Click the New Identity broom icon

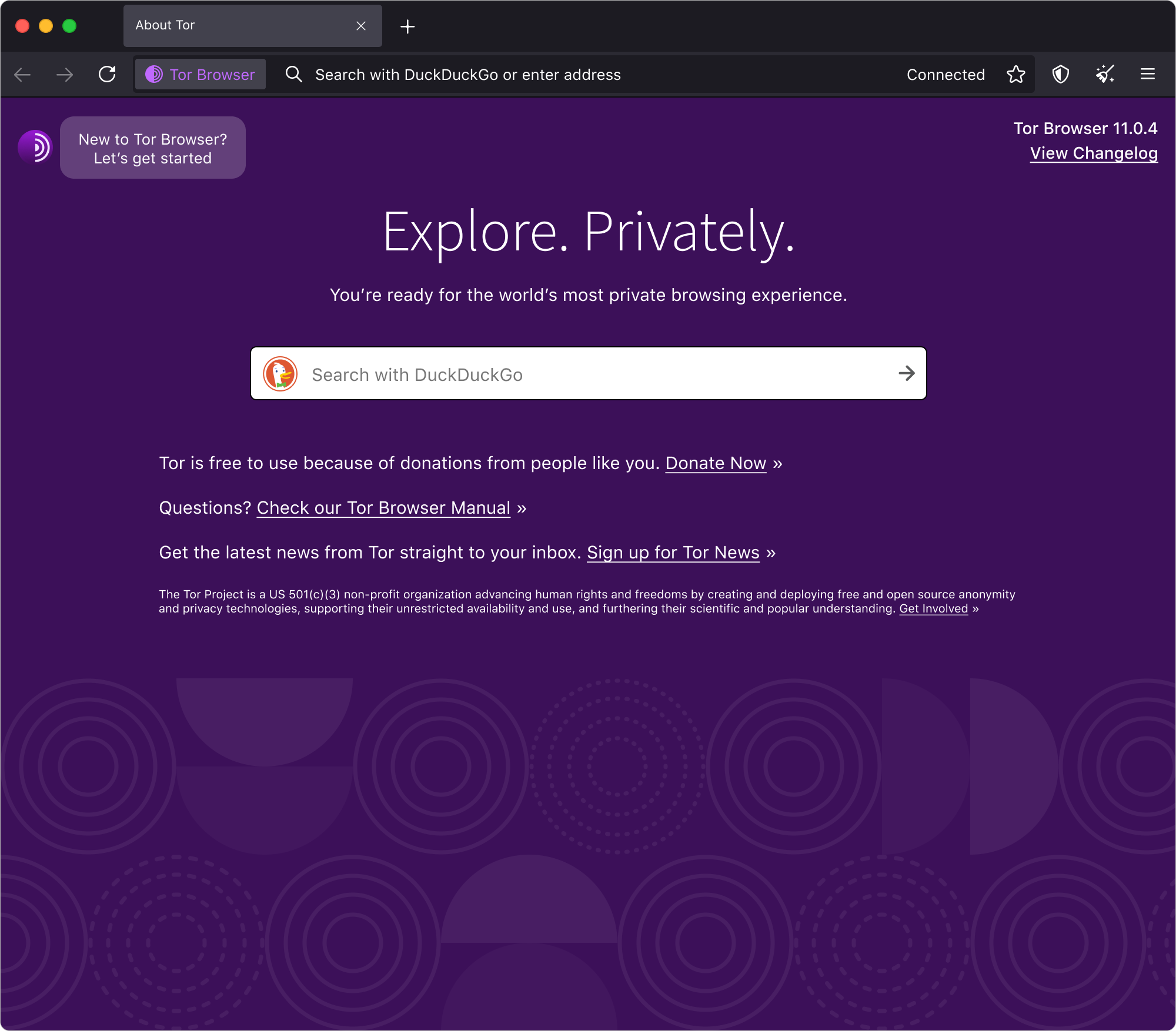(x=1105, y=74)
